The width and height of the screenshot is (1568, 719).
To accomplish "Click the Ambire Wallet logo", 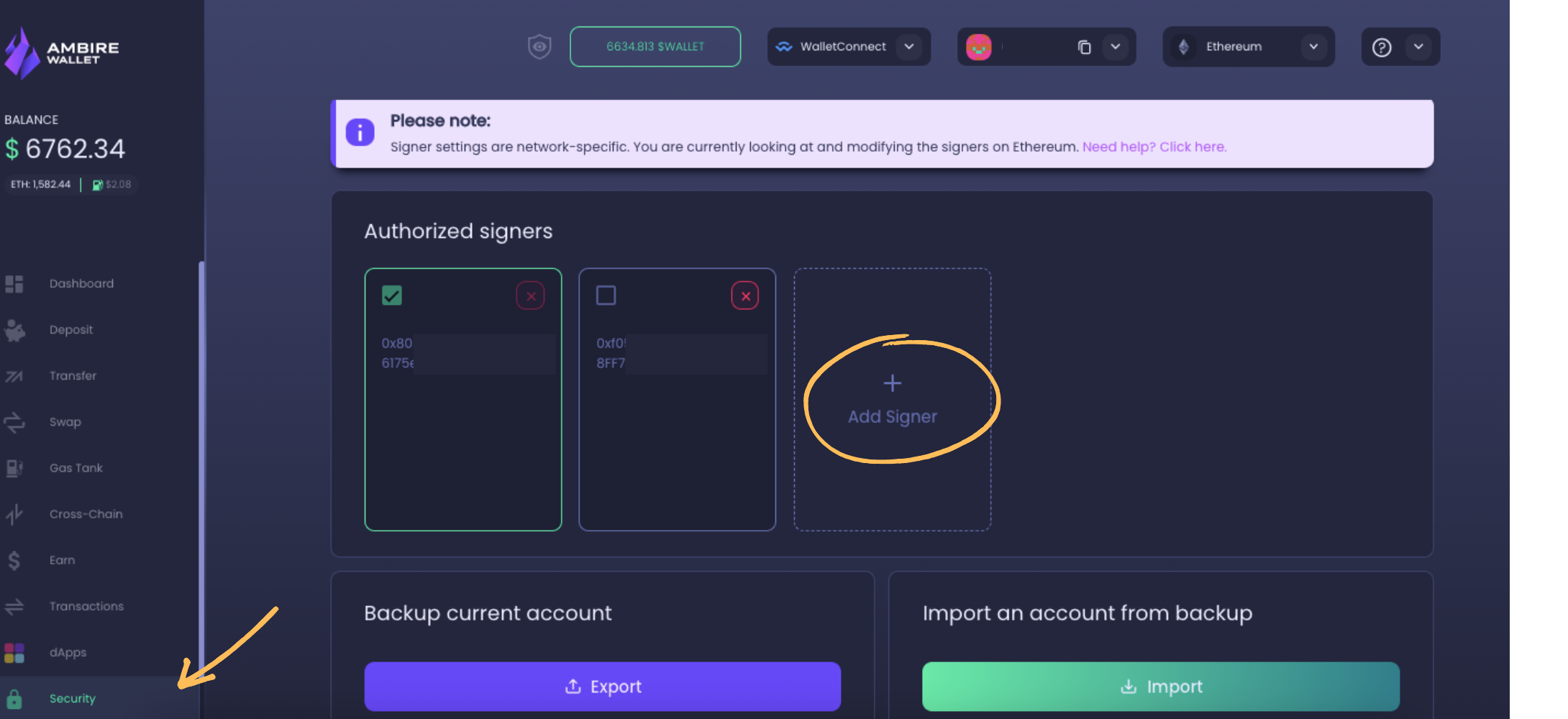I will click(61, 52).
